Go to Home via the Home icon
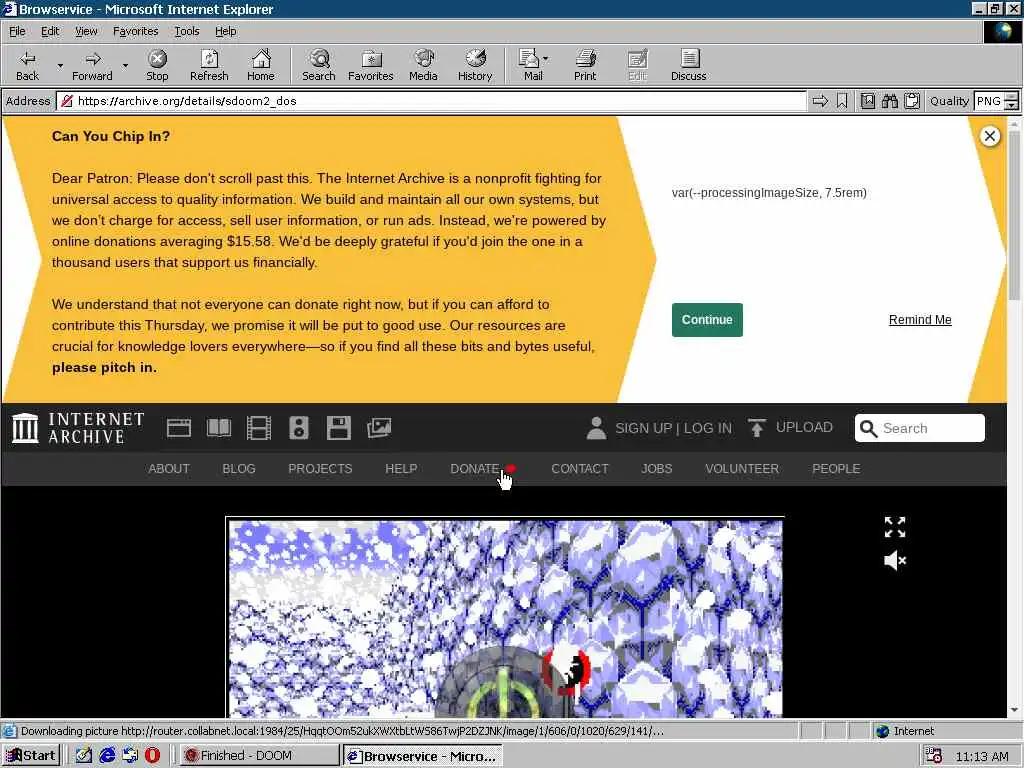Viewport: 1024px width, 768px height. (x=261, y=65)
